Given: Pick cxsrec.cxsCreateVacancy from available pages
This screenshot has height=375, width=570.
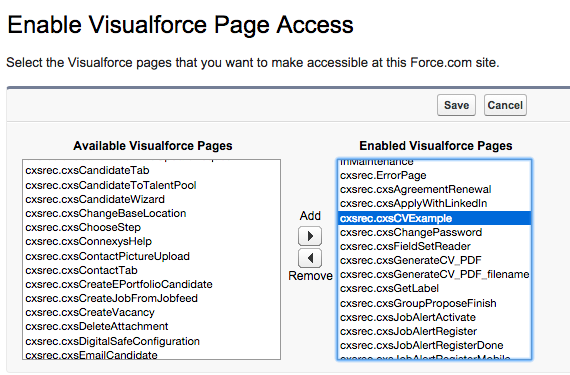Looking at the screenshot, I should (151, 312).
